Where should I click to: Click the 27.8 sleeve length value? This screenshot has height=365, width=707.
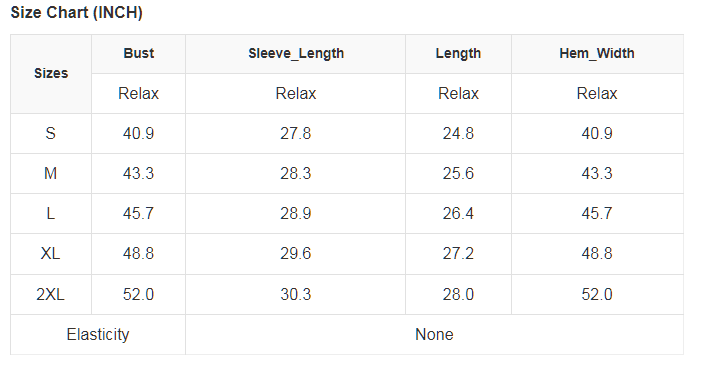[295, 133]
